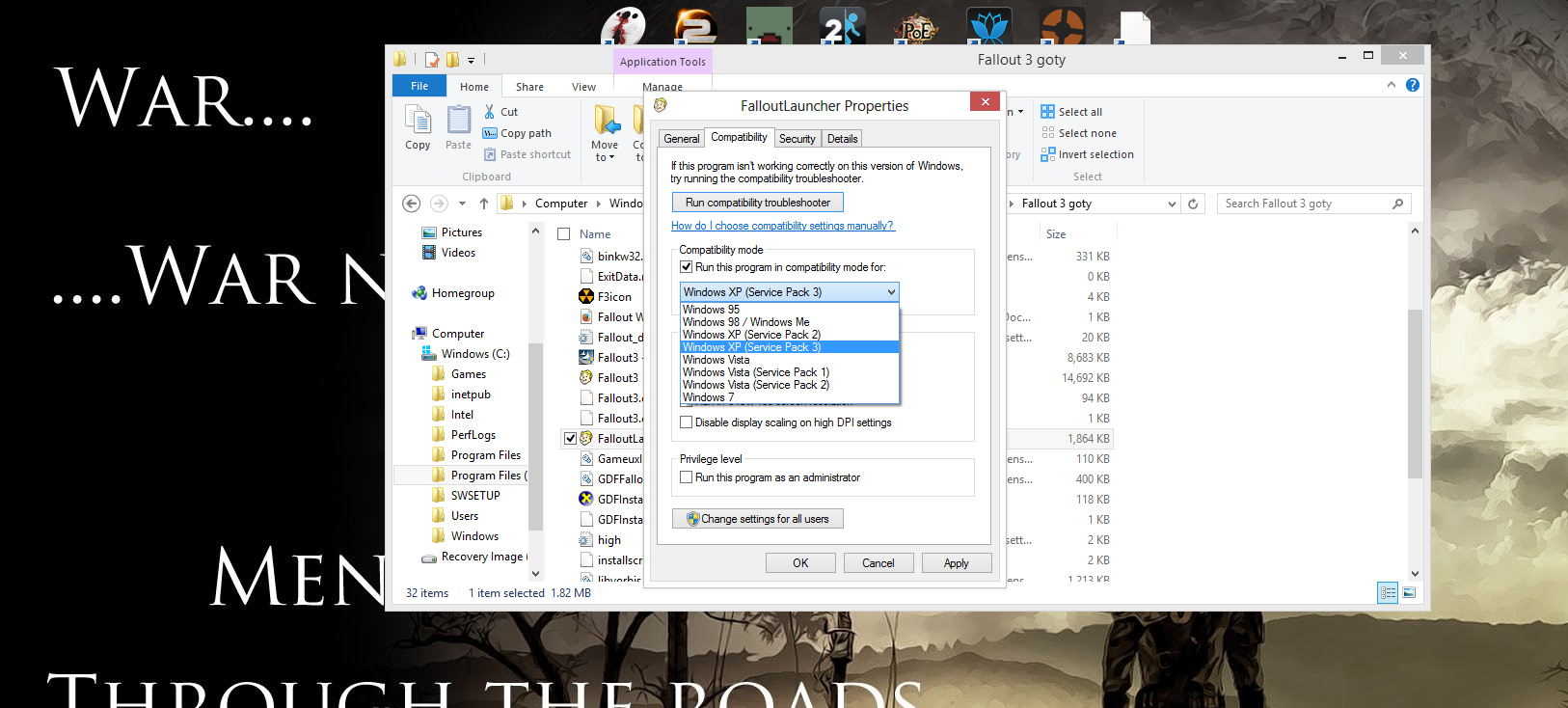Open How do I choose compatibility settings link
This screenshot has height=708, width=1568.
coord(783,226)
